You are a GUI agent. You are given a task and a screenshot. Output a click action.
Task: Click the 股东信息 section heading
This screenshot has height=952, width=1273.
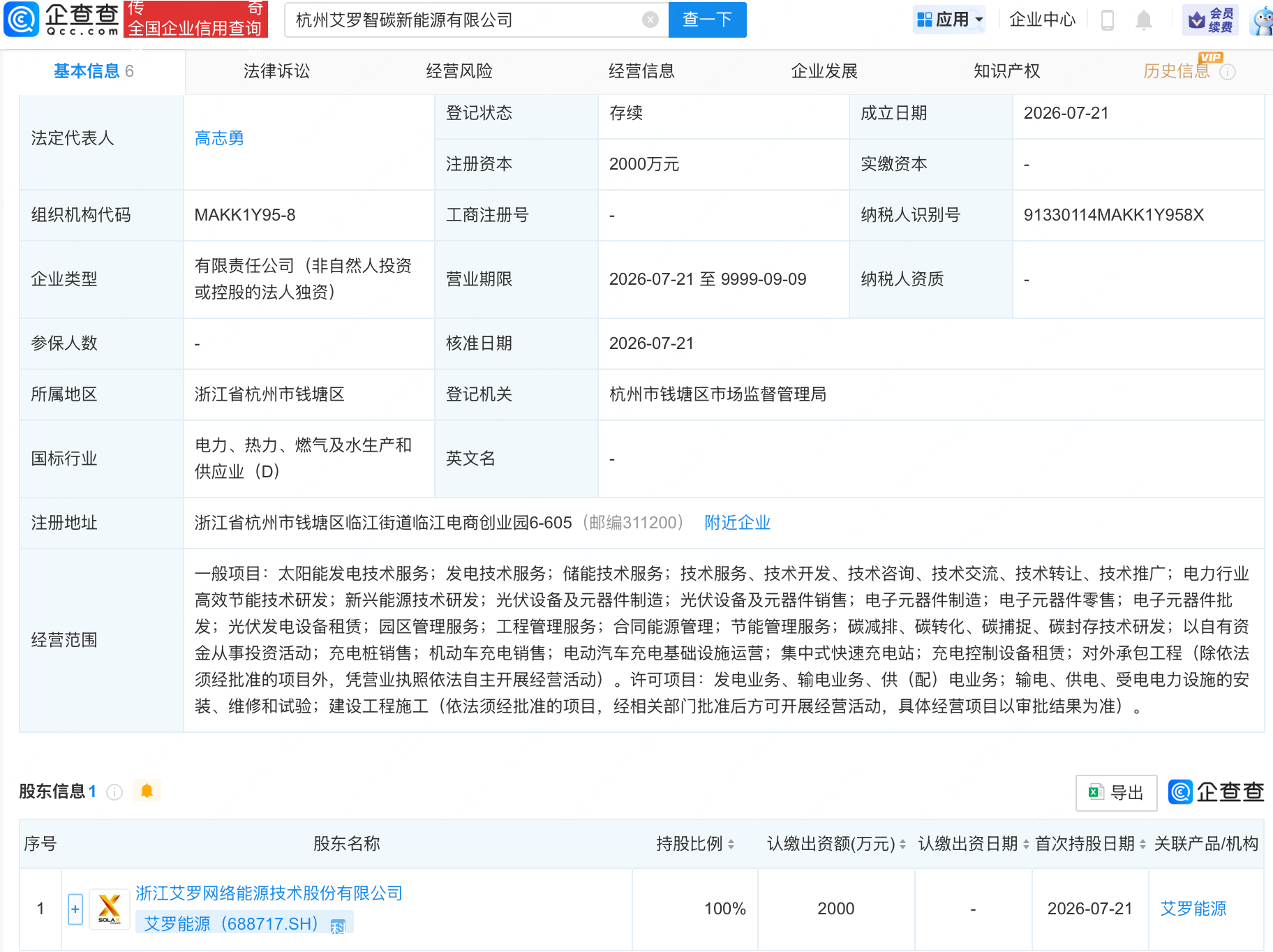[x=52, y=791]
